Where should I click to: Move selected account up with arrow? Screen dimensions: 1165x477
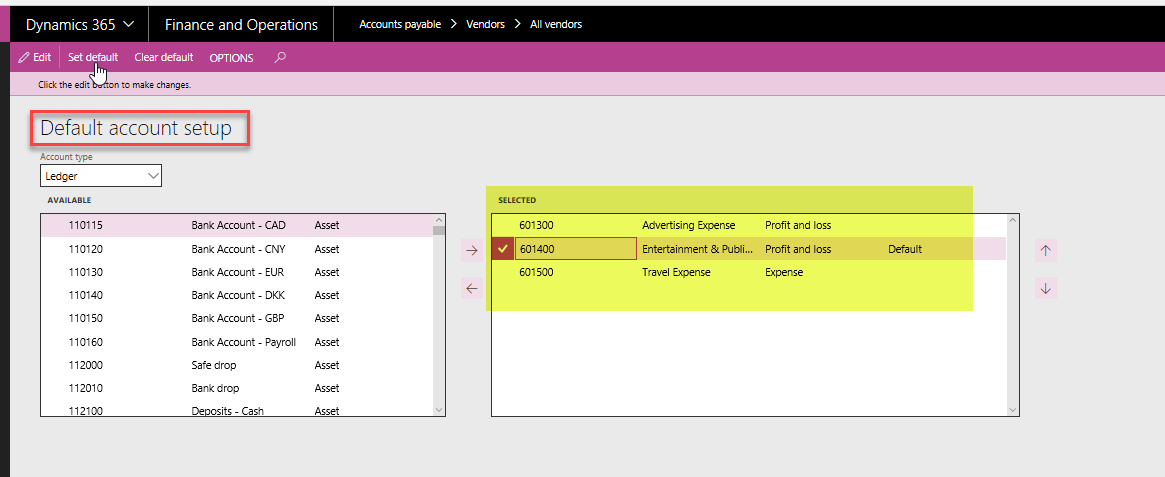(x=1045, y=250)
